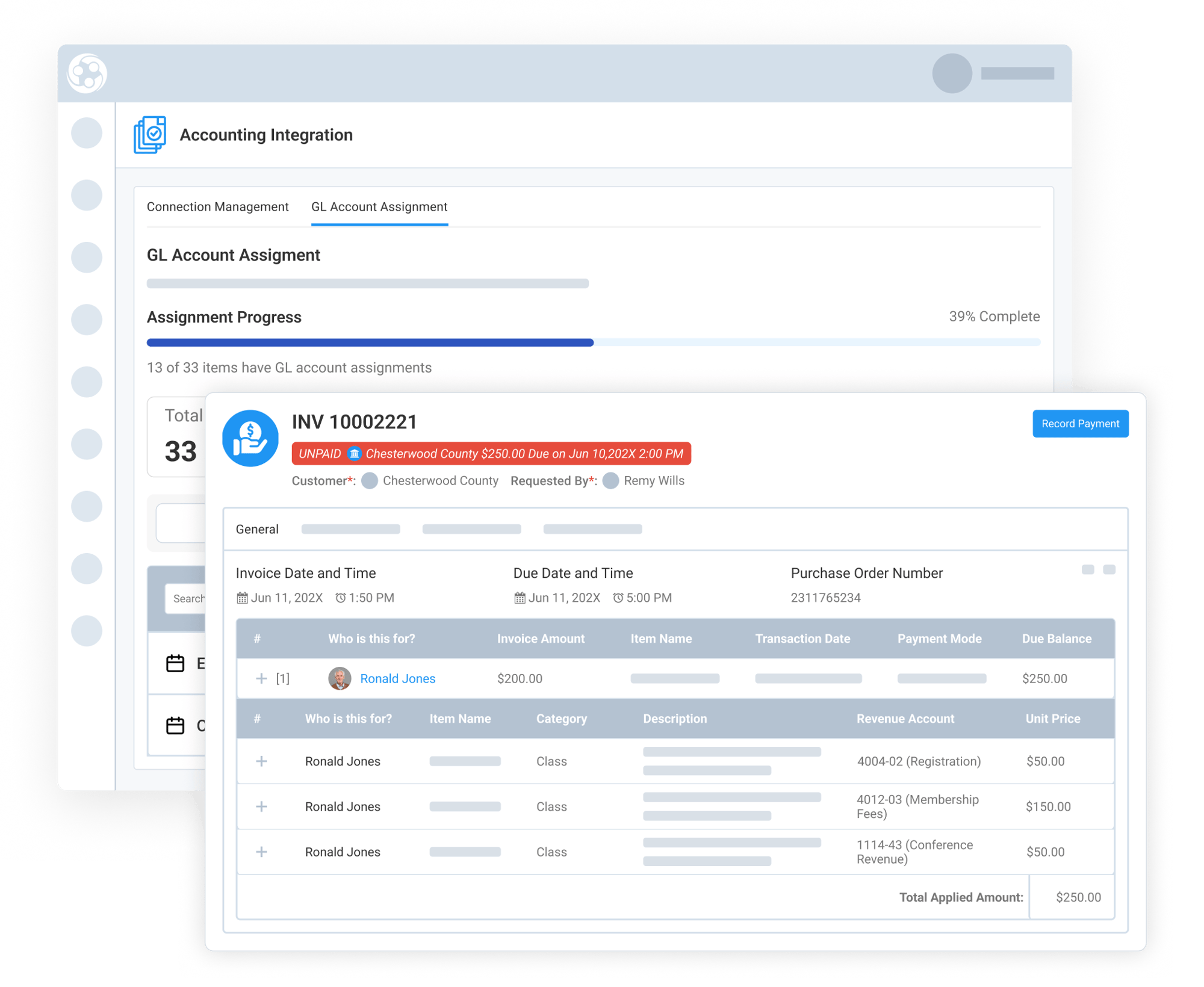Expand invoice row [1] for Ronald Jones
1204x987 pixels.
click(261, 678)
